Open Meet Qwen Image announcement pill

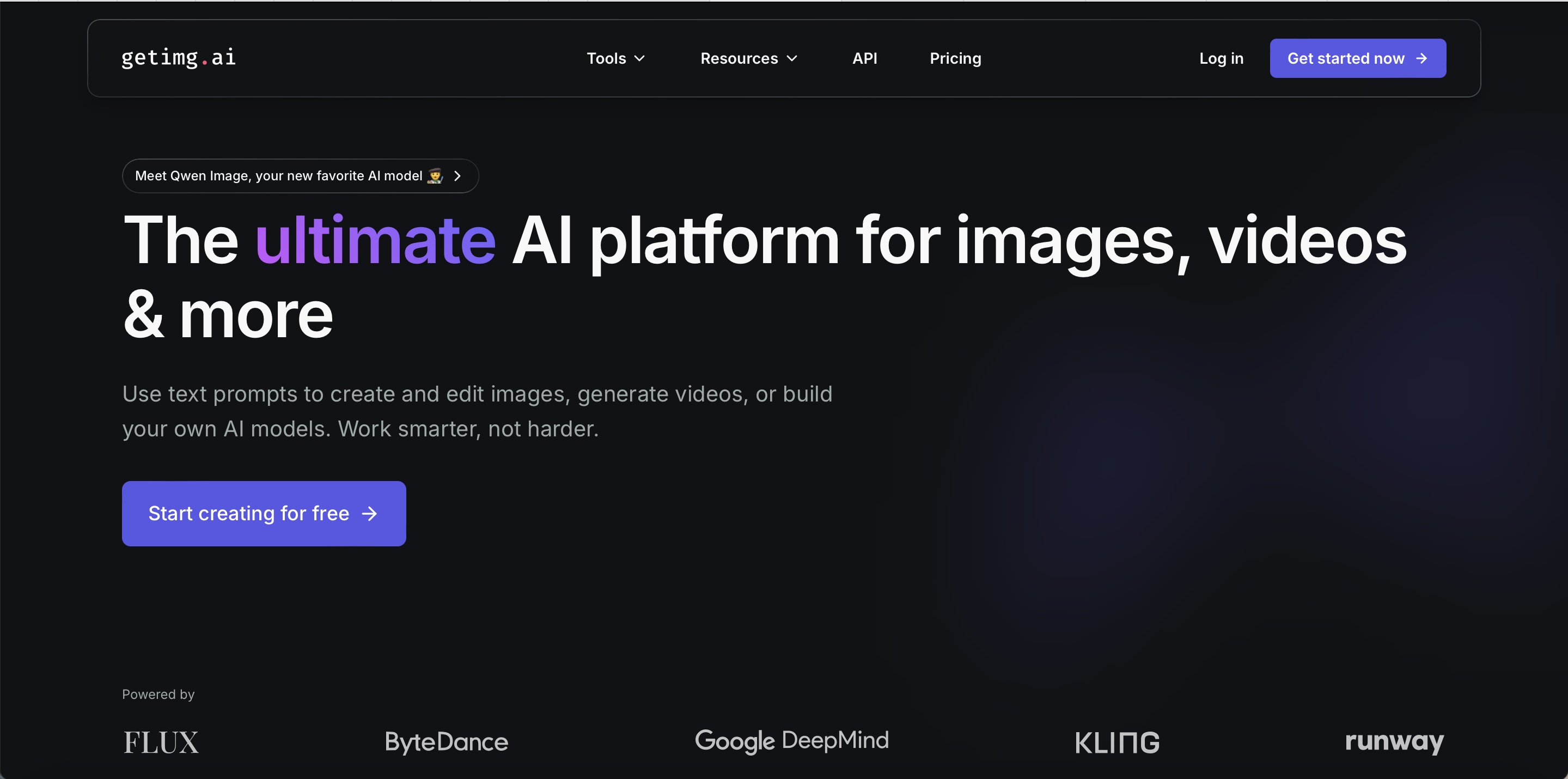279,176
